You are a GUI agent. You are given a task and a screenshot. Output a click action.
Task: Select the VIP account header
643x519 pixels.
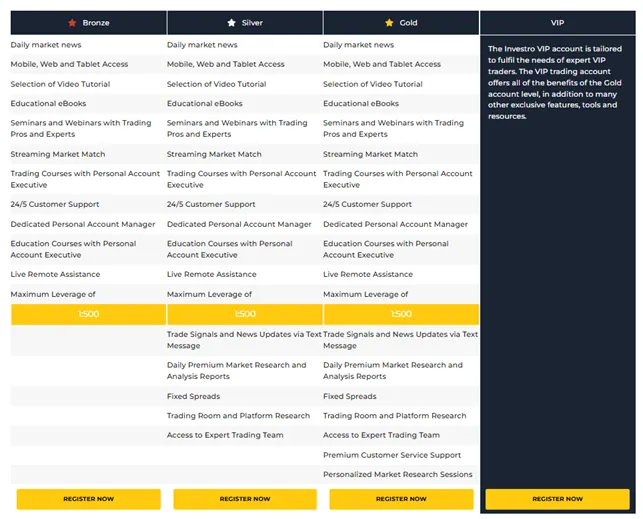coord(557,22)
